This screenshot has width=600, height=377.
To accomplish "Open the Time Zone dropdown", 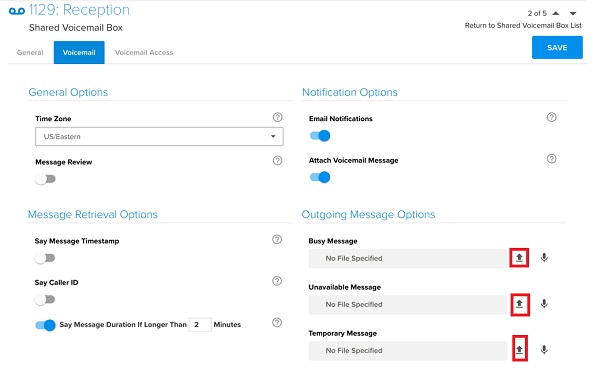I will click(x=159, y=137).
